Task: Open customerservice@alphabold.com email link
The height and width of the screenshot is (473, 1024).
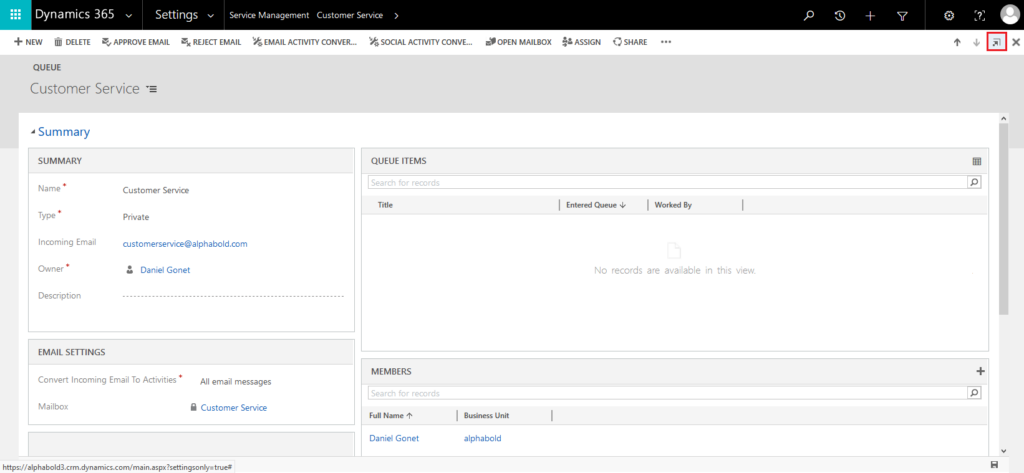Action: [185, 244]
